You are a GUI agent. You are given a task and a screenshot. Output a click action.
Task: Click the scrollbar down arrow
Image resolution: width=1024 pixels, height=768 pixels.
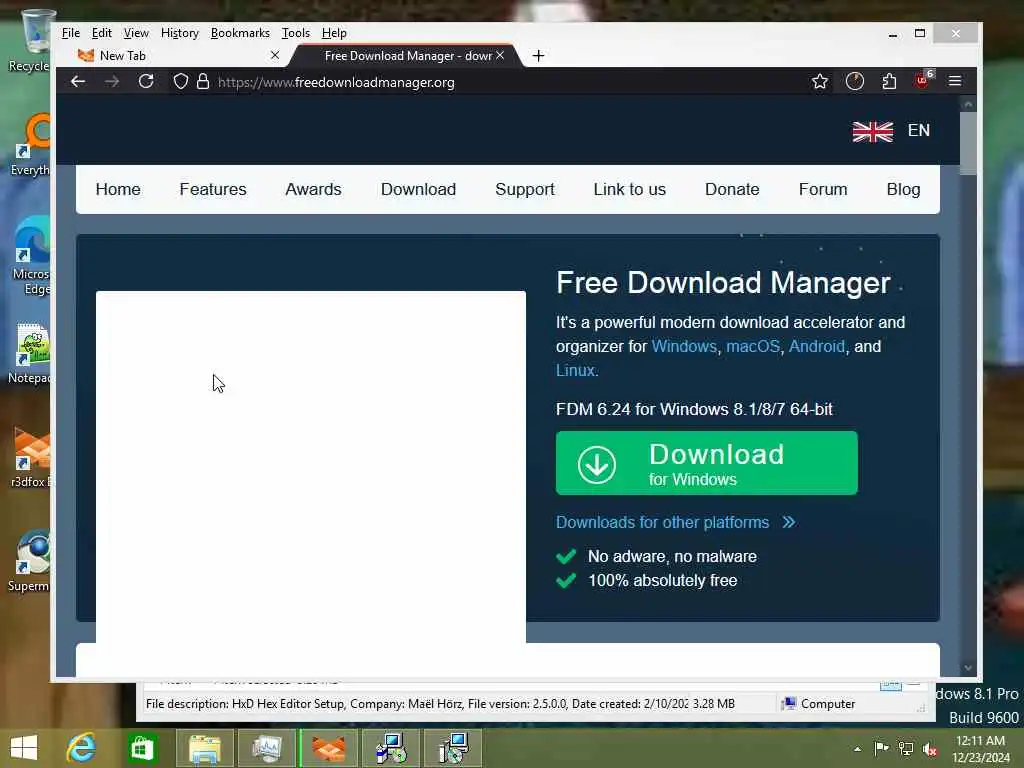(968, 668)
